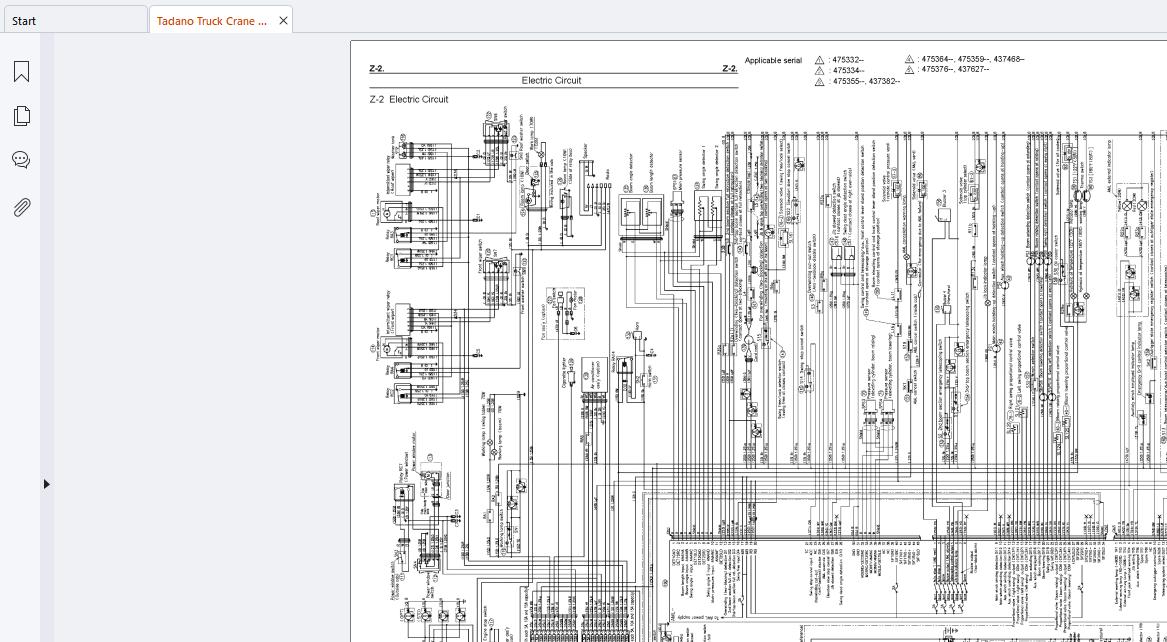
Task: Click the warning triangle beside serial 475332
Action: click(820, 59)
